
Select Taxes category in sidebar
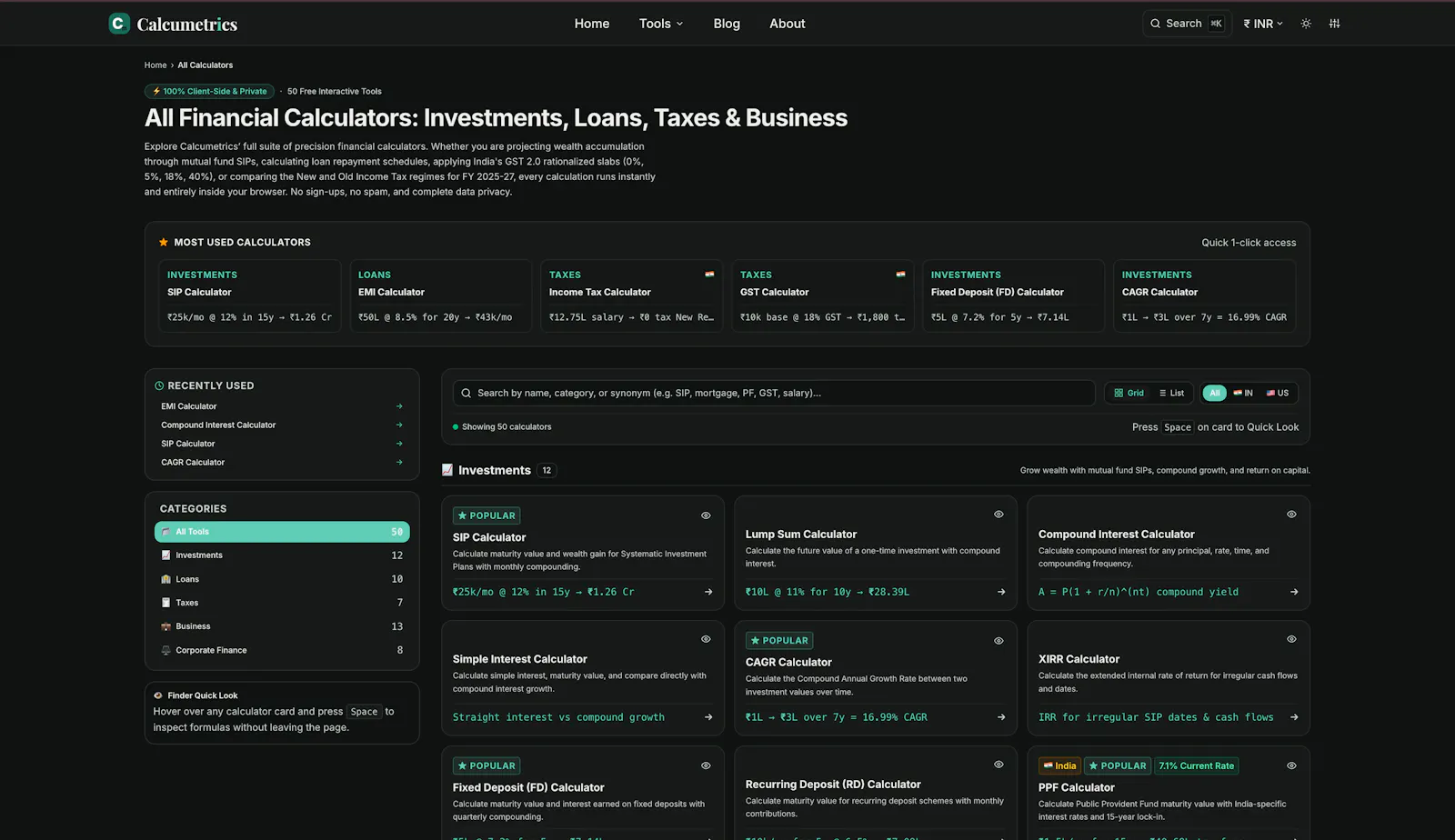tap(282, 603)
